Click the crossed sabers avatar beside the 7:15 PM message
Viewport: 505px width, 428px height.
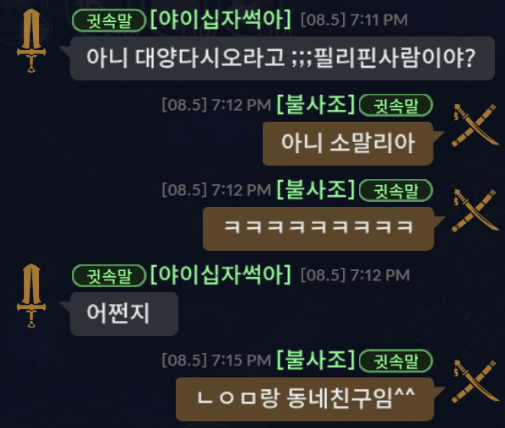(x=475, y=381)
